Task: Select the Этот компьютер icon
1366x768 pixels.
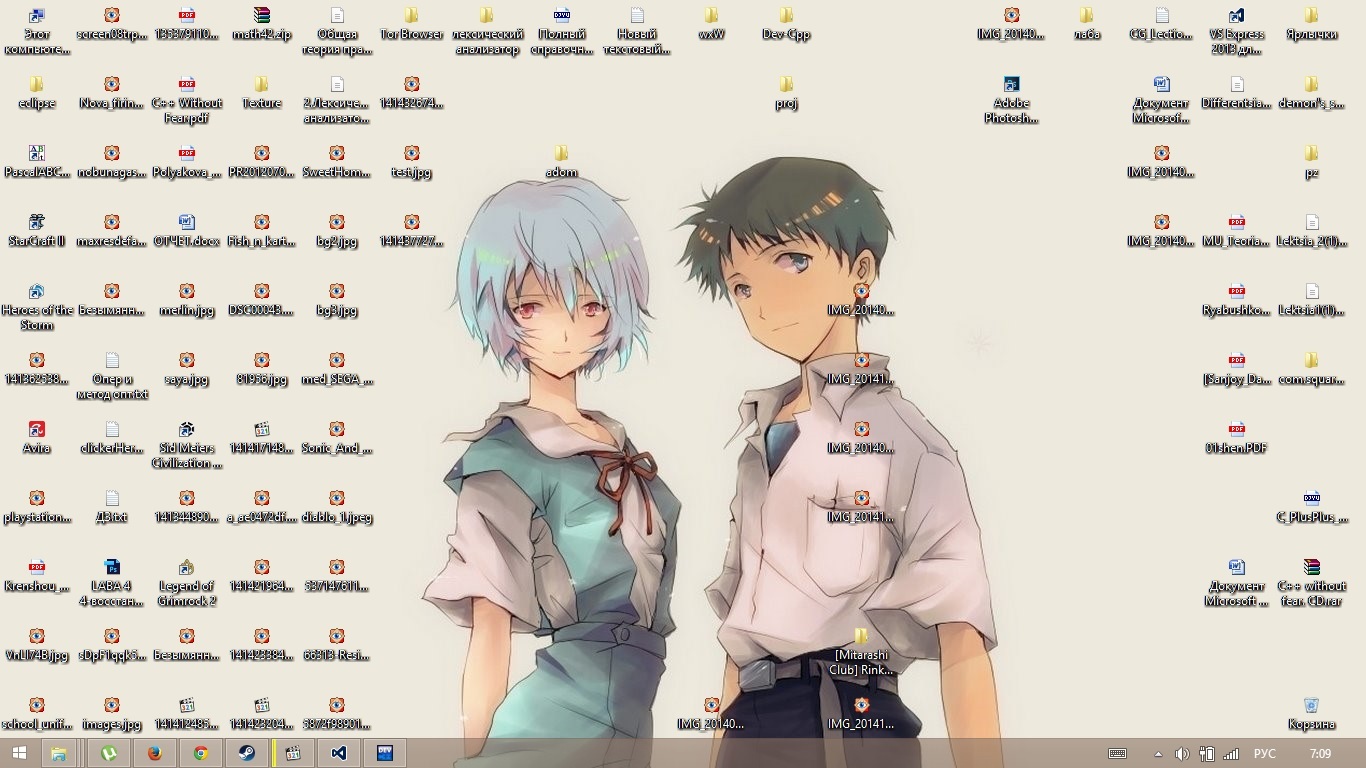Action: click(37, 31)
